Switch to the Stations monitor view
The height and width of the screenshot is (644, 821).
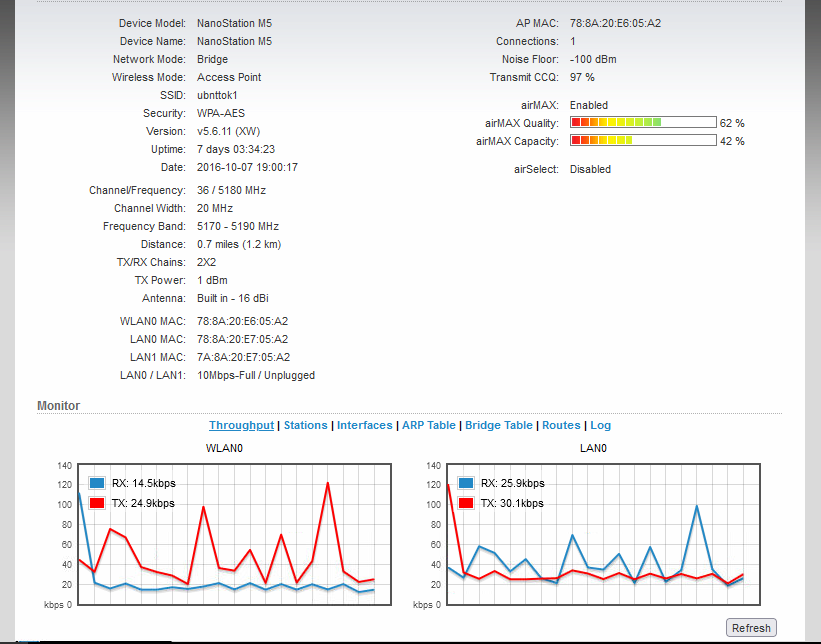[x=306, y=425]
